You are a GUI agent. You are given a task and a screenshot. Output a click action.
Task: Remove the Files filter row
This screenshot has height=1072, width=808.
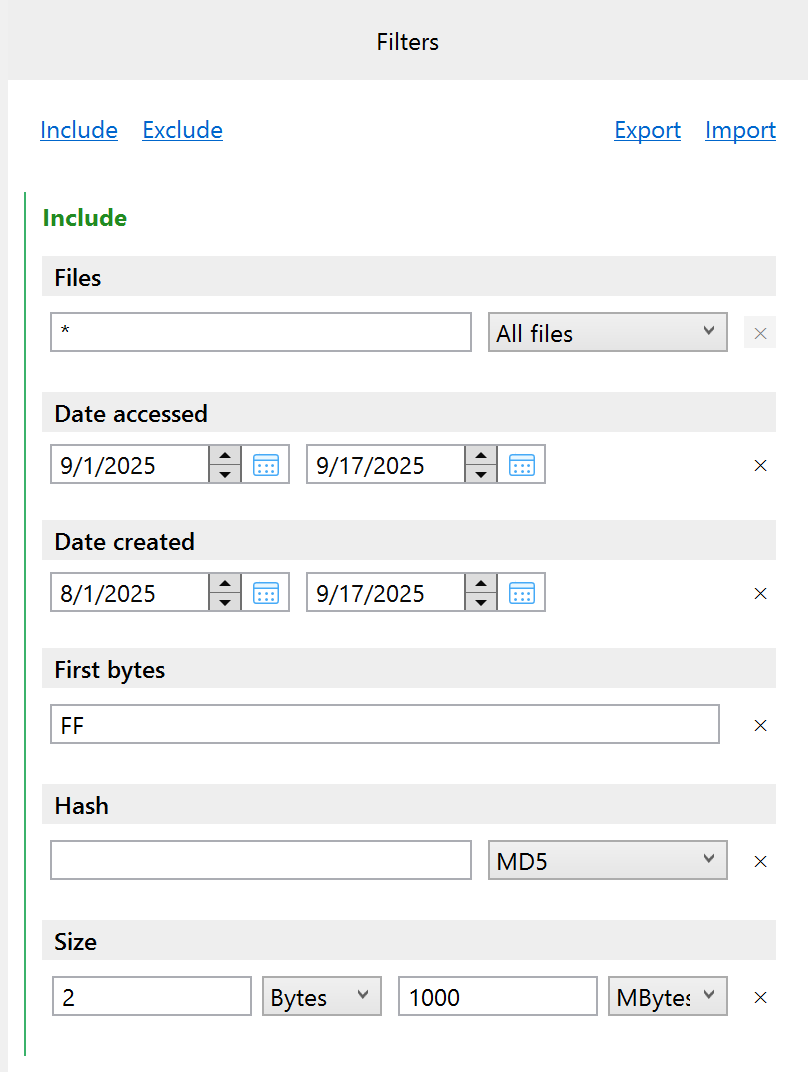[759, 332]
